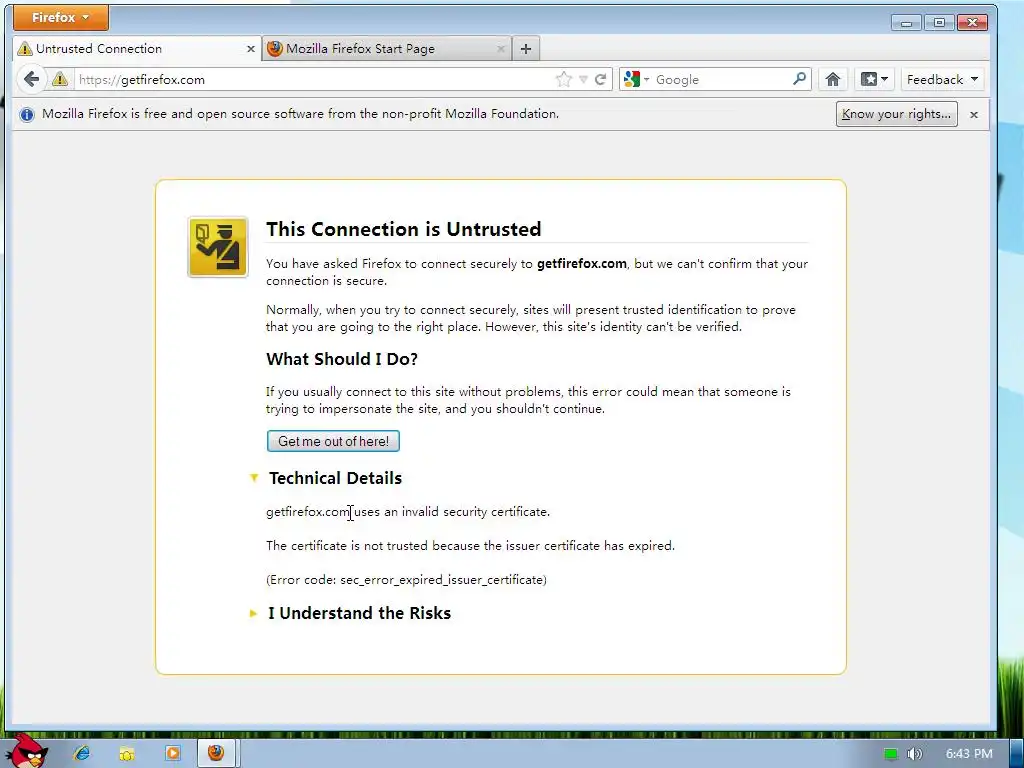
Task: Reload the current page
Action: coord(601,80)
